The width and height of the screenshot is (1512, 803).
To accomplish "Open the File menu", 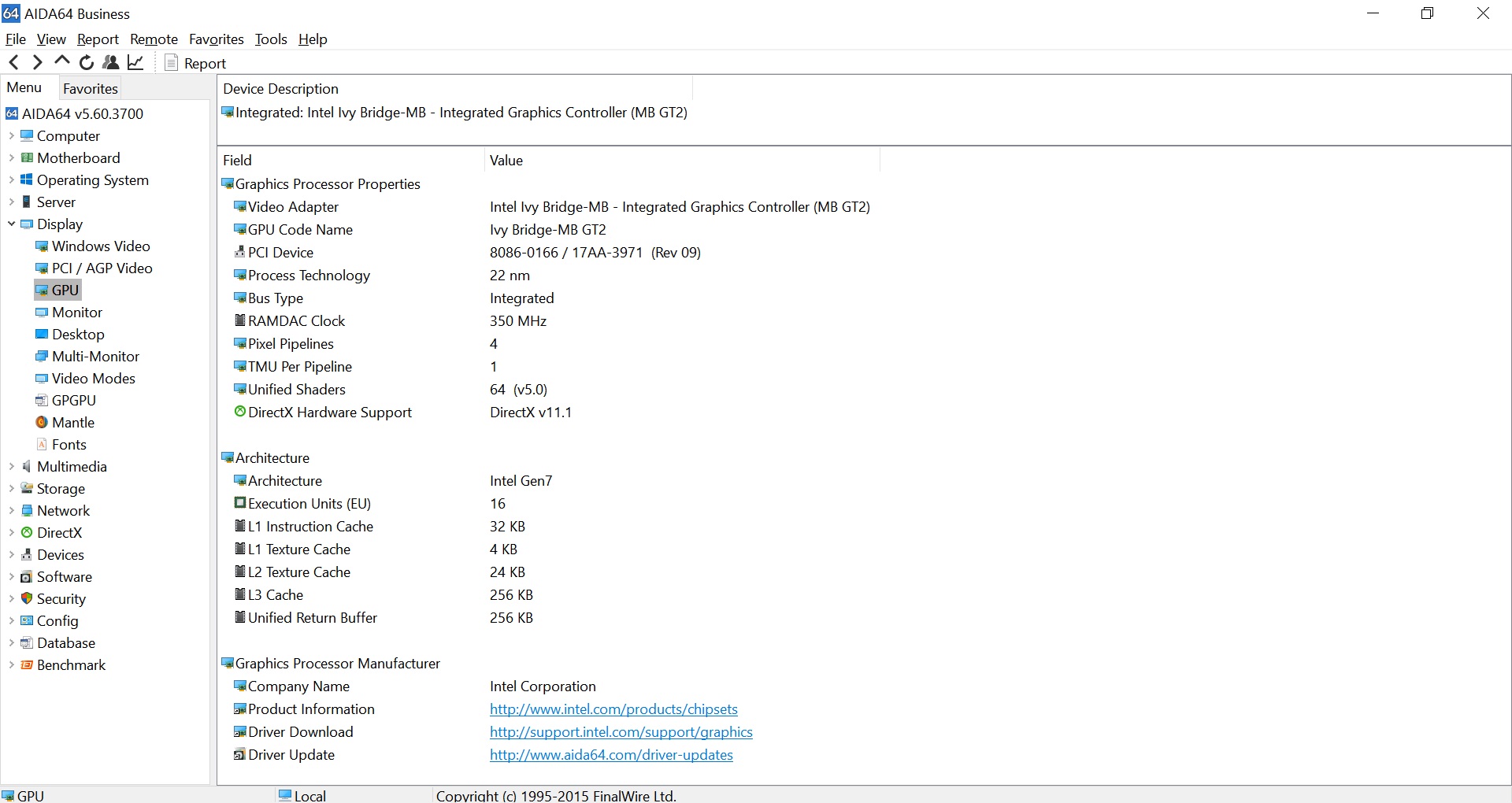I will pos(16,39).
